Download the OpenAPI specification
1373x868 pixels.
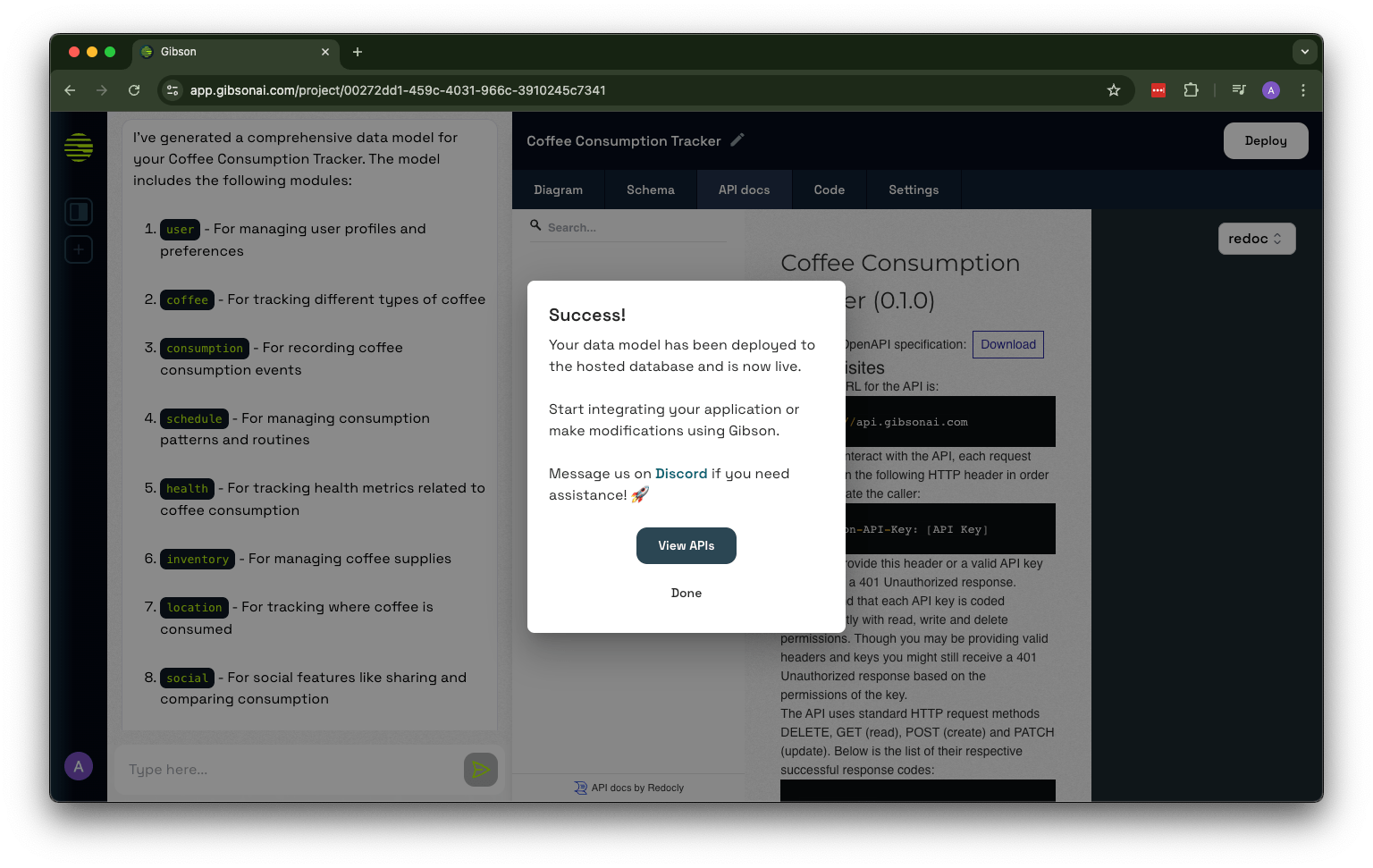coord(1007,345)
